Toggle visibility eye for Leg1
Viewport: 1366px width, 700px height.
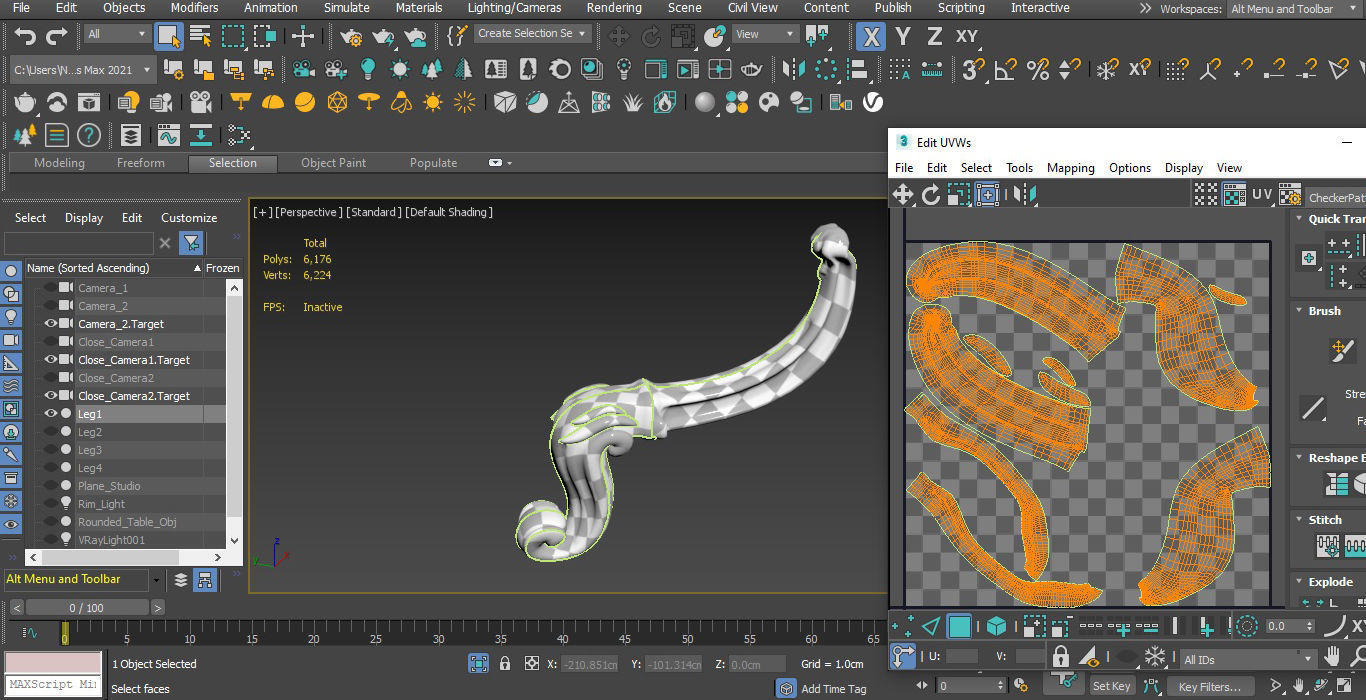click(x=51, y=414)
